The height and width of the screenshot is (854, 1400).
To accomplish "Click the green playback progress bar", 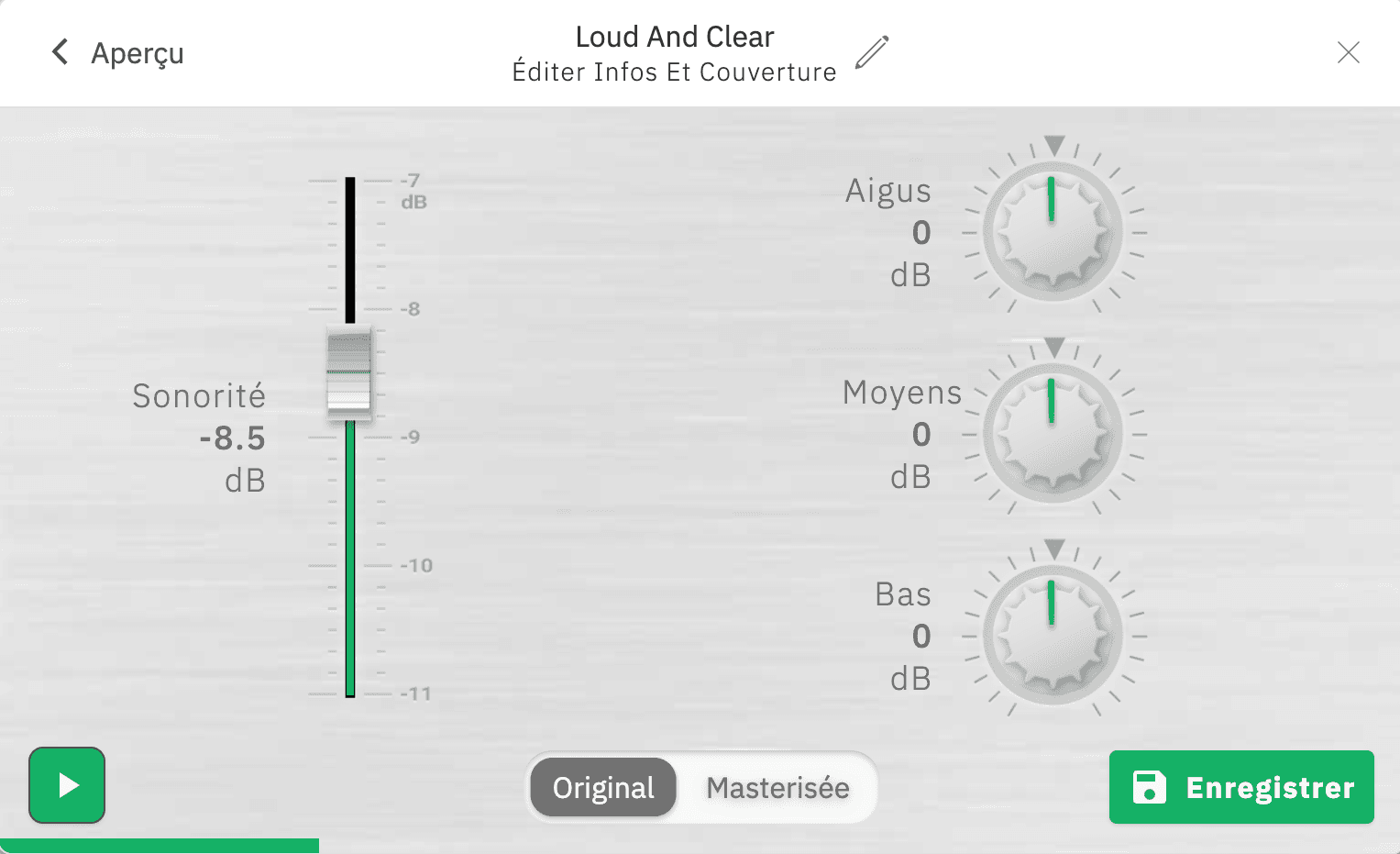I will [160, 846].
